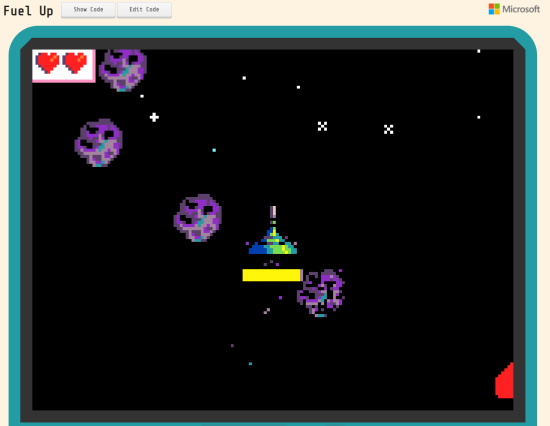Click the red fuel sprite at bottom right
The width and height of the screenshot is (550, 426).
pyautogui.click(x=504, y=380)
